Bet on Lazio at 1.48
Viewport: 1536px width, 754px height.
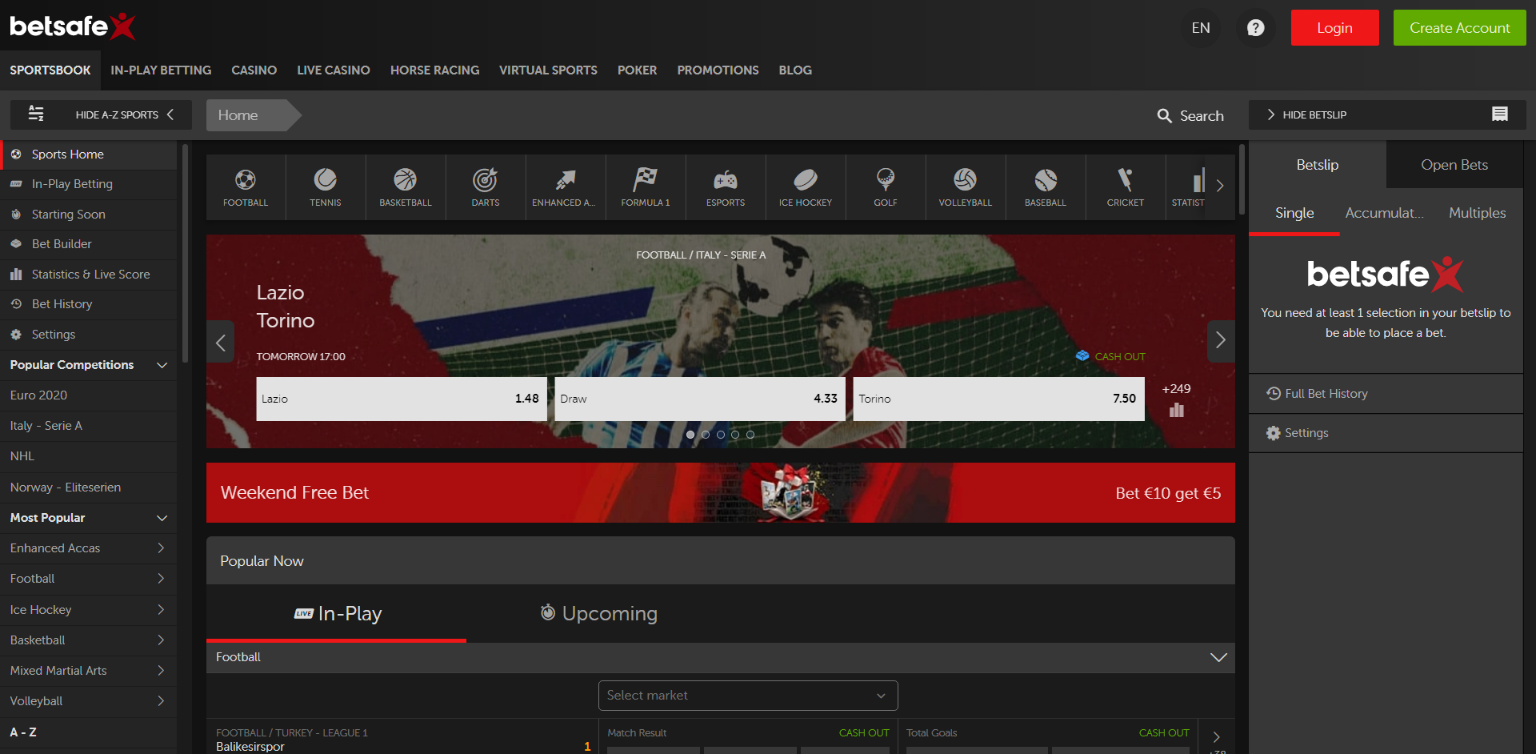coord(401,399)
